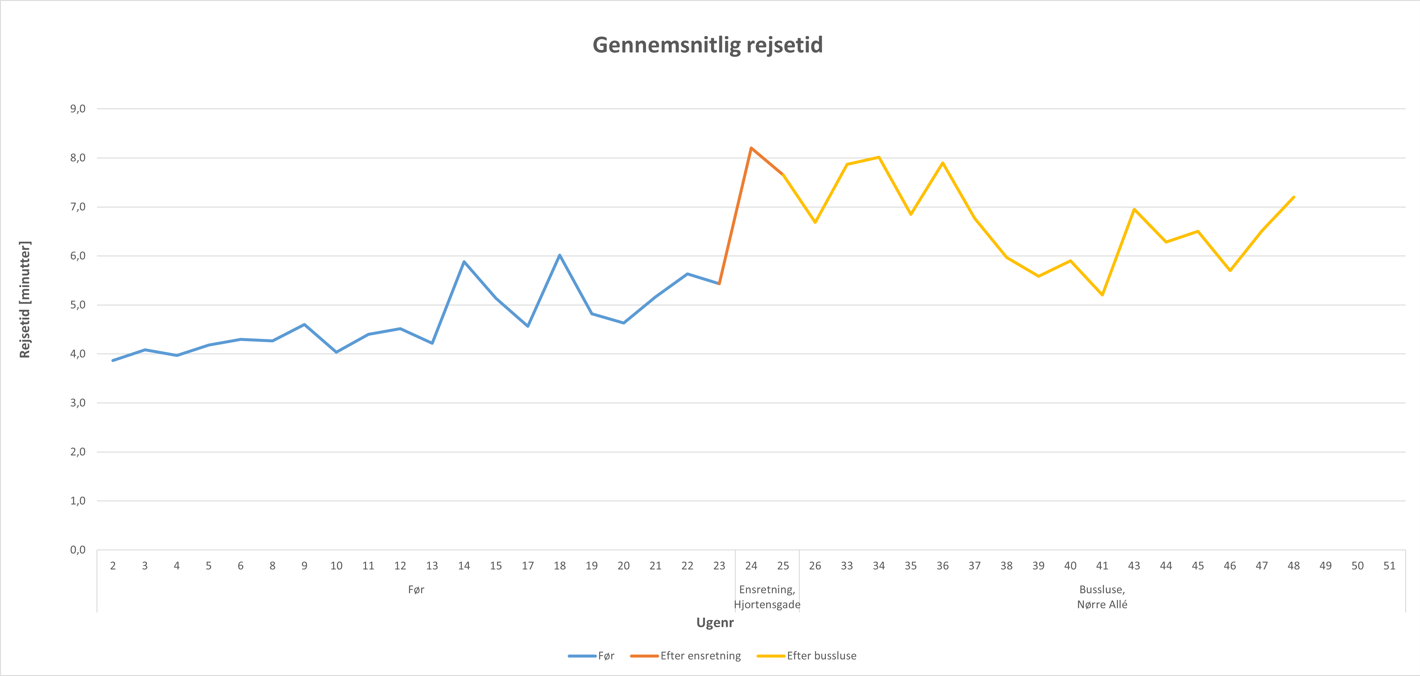Click the chart title 'Gennemsnitlig rejsetid'
The height and width of the screenshot is (676, 1420).
point(708,45)
